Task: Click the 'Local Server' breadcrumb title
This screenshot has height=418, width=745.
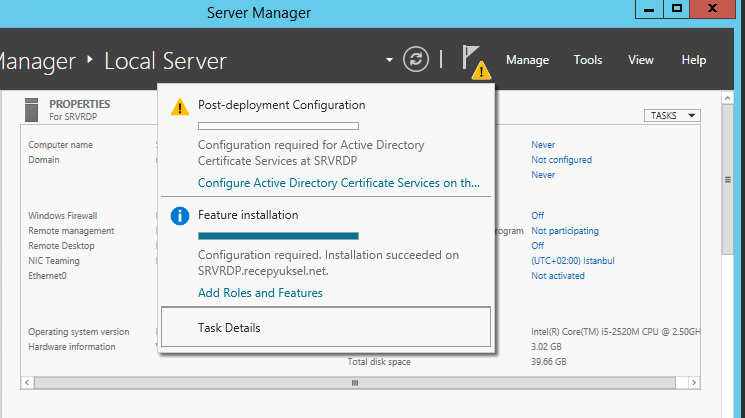Action: 165,61
